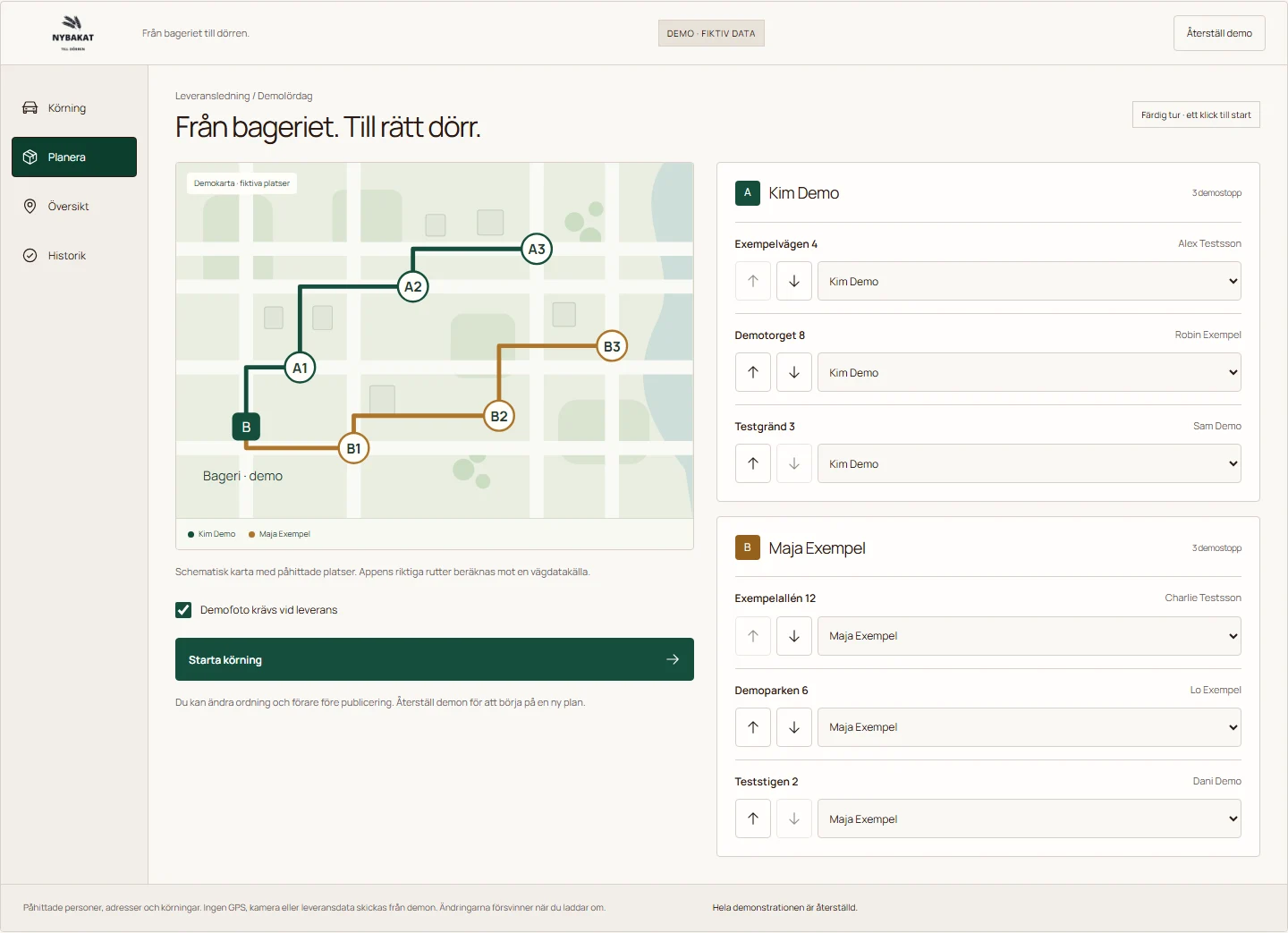Click DEMO · FIKTIV DATA badge
The image size is (1288, 933).
[711, 33]
